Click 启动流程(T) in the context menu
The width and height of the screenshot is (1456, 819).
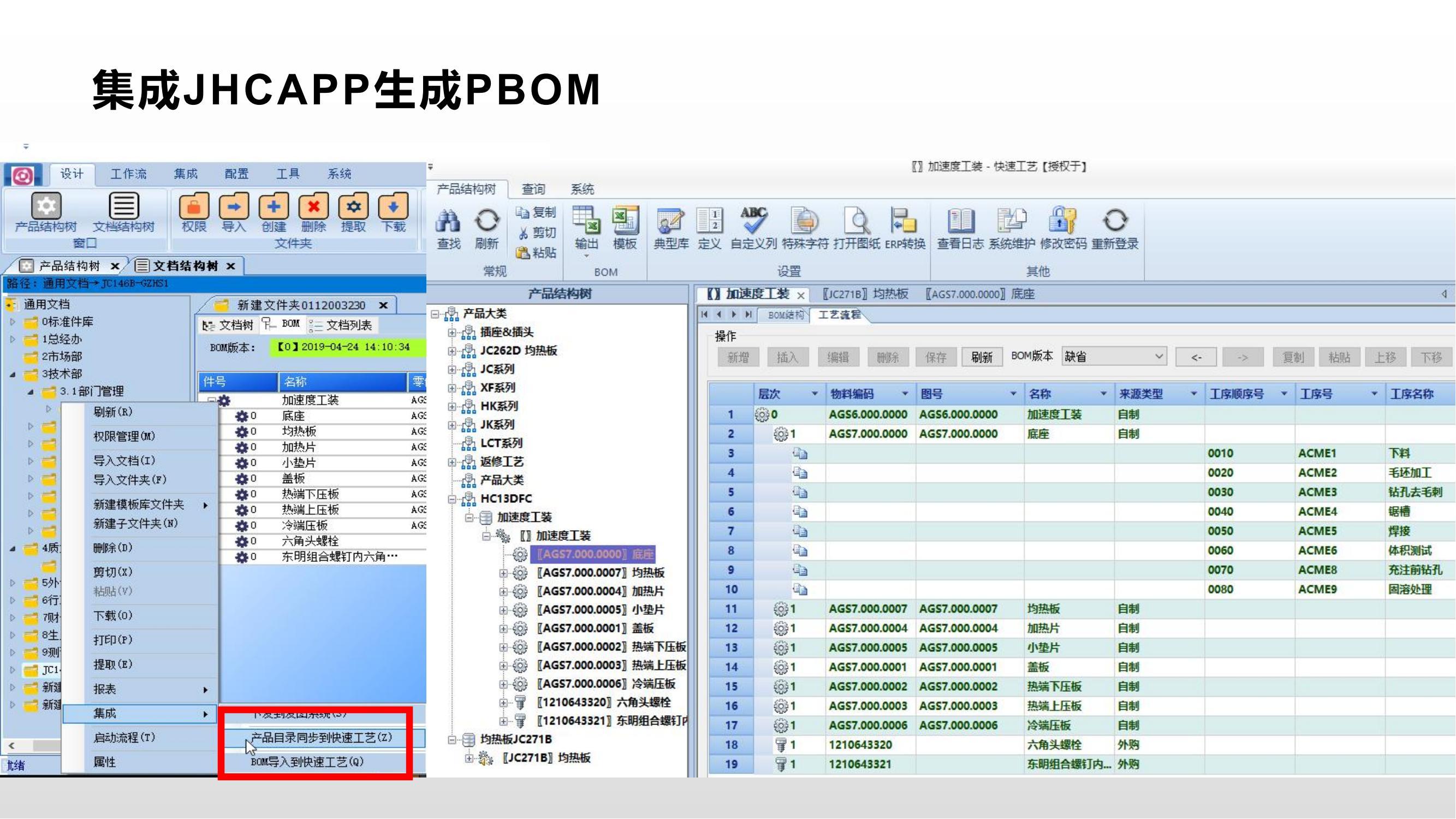(x=124, y=738)
